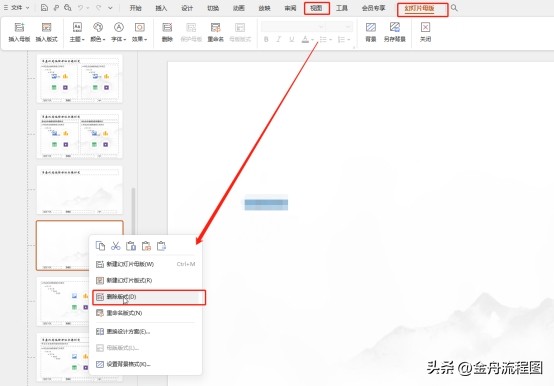Switch to the Insert (插入) tab

(161, 8)
